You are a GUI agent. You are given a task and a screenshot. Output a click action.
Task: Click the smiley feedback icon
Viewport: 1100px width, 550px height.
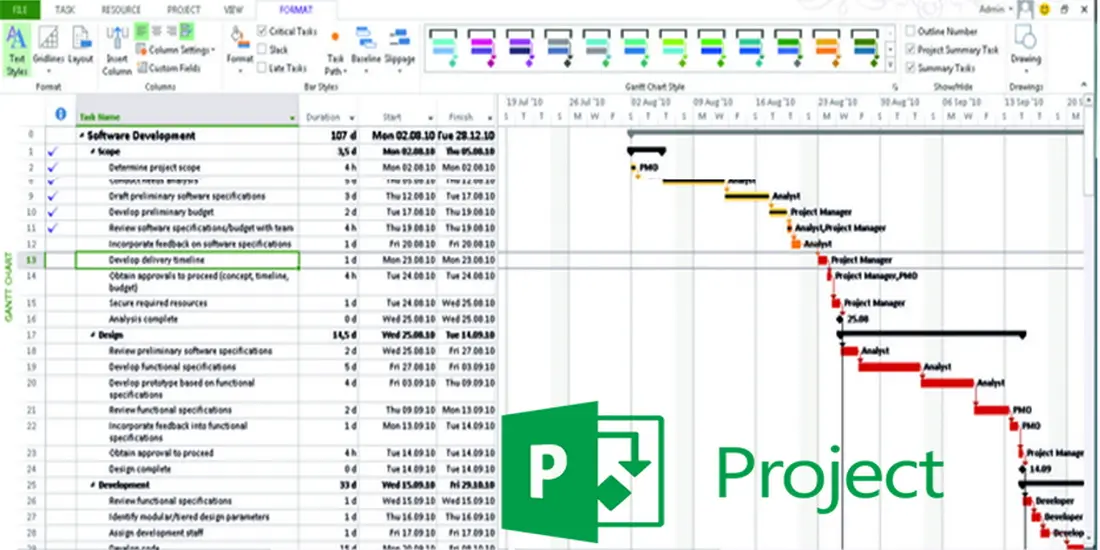point(1045,9)
